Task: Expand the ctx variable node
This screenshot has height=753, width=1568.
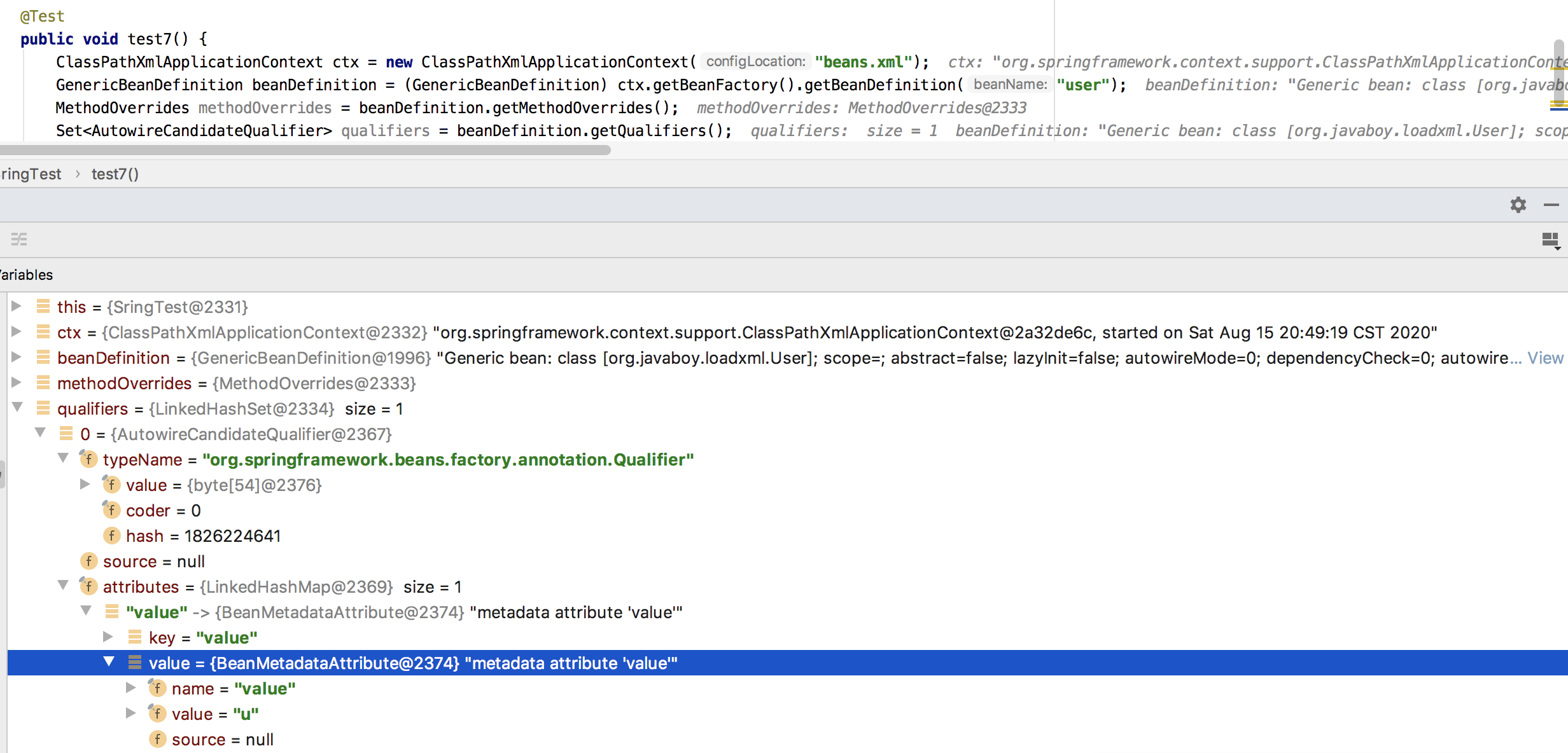Action: pos(17,332)
